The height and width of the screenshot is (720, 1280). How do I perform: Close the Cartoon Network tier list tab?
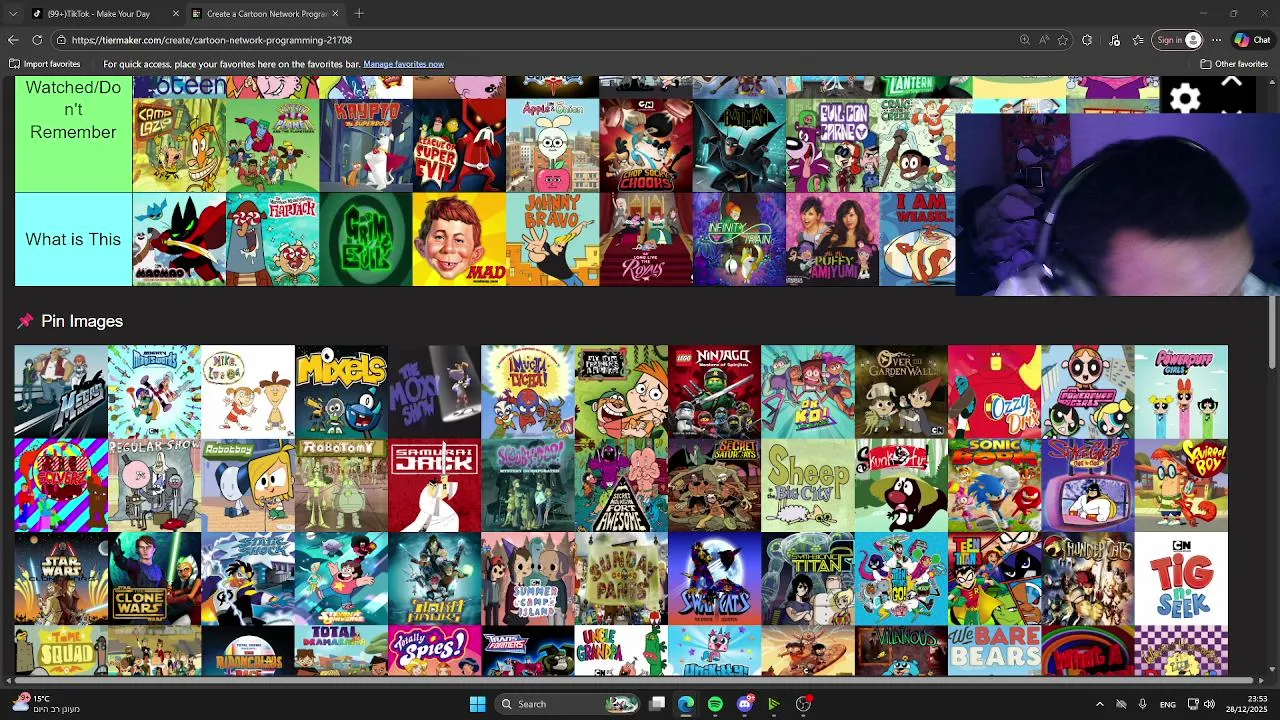(x=335, y=14)
